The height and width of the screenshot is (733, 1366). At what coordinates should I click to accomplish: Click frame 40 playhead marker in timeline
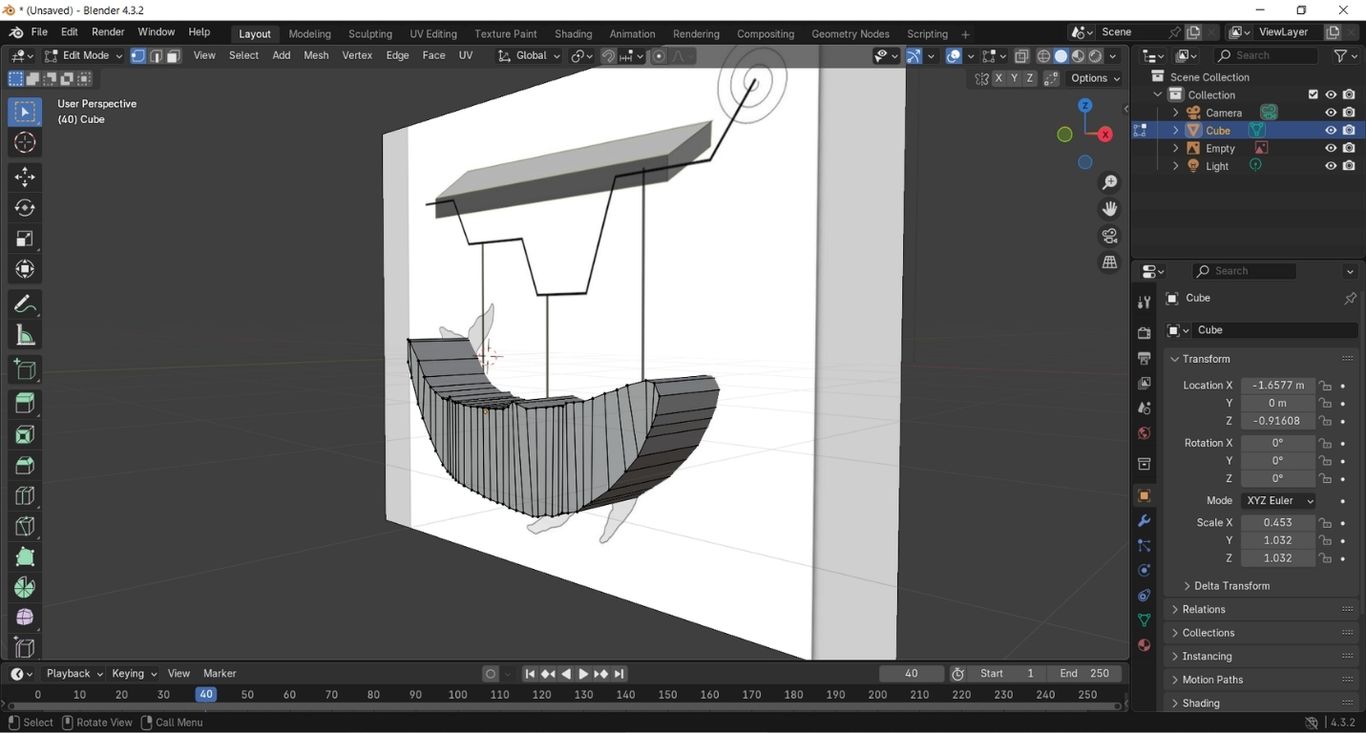click(x=206, y=695)
